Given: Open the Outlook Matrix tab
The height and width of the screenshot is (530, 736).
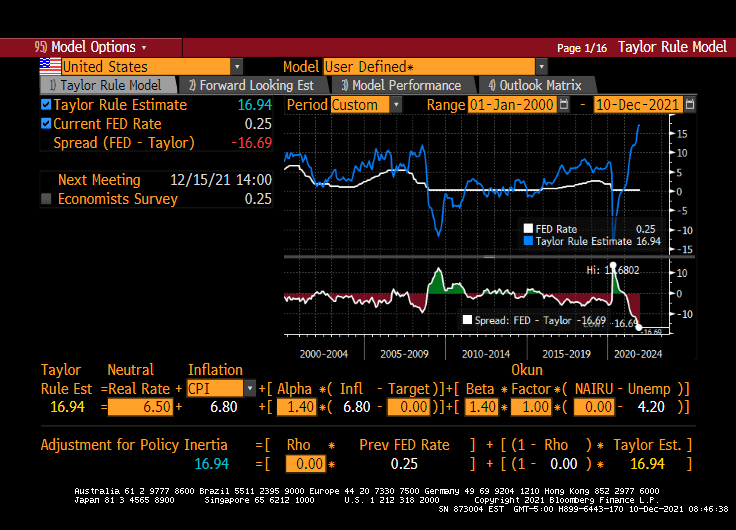Looking at the screenshot, I should (x=534, y=86).
